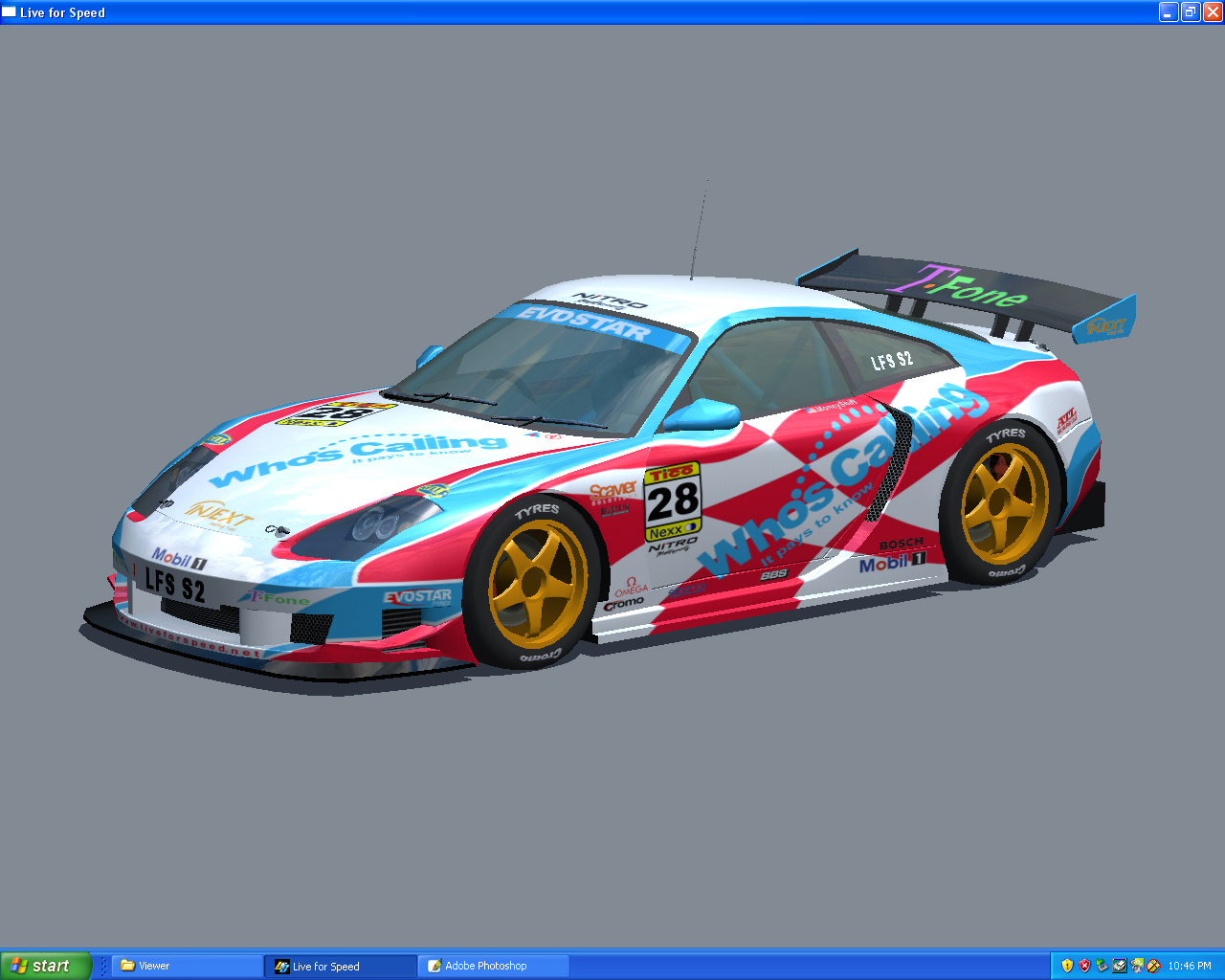Click the 10:46 PM system clock
The width and height of the screenshot is (1225, 980).
tap(1190, 966)
